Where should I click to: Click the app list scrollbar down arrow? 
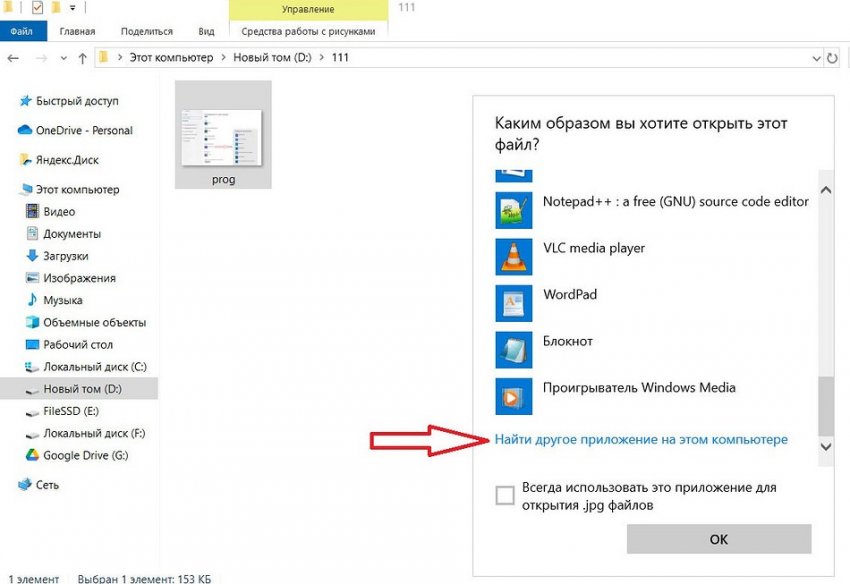pyautogui.click(x=825, y=447)
